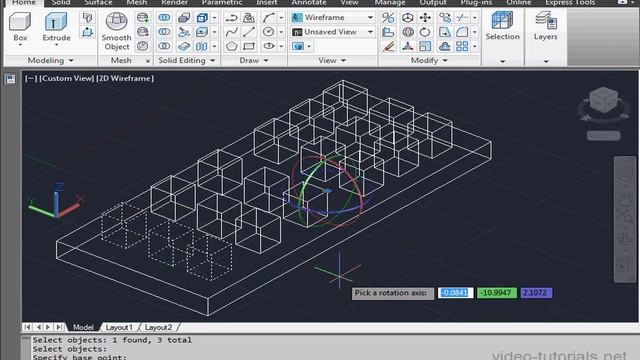This screenshot has height=360, width=640.
Task: Select the Model tab
Action: (x=83, y=327)
